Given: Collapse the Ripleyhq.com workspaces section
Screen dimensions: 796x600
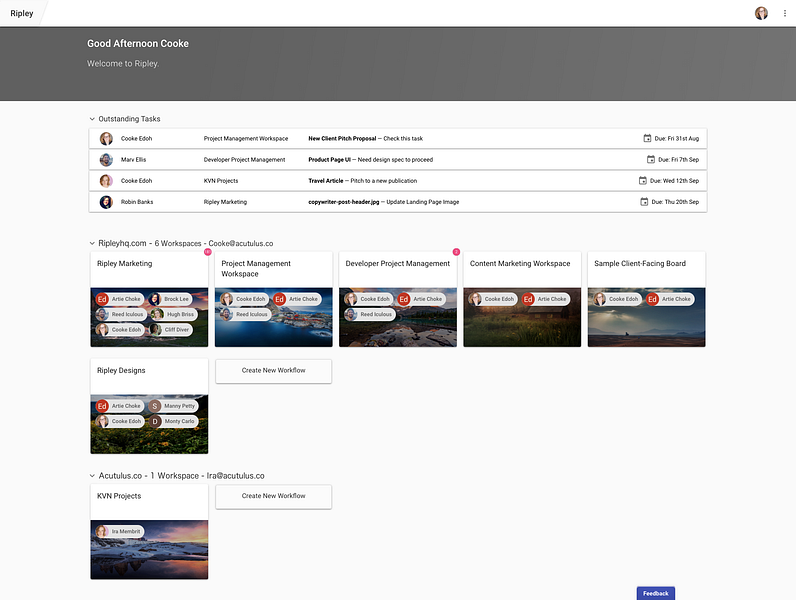Looking at the screenshot, I should point(92,244).
